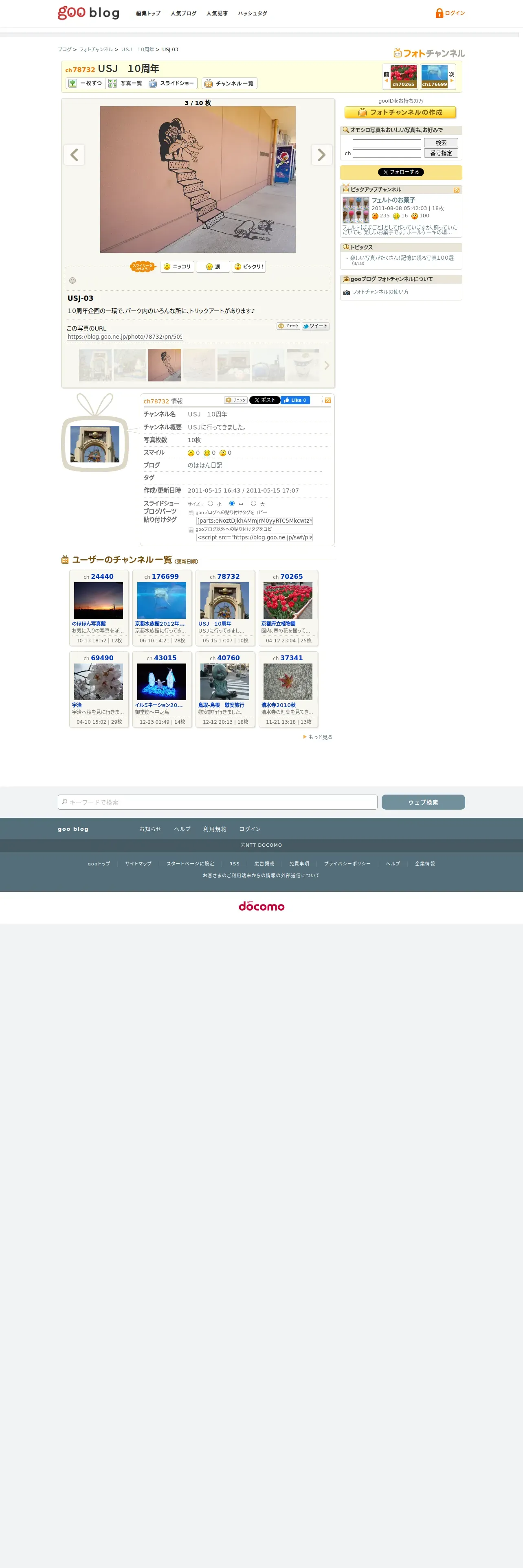Click the mixi チェック button under photo
This screenshot has width=523, height=1568.
tap(288, 326)
